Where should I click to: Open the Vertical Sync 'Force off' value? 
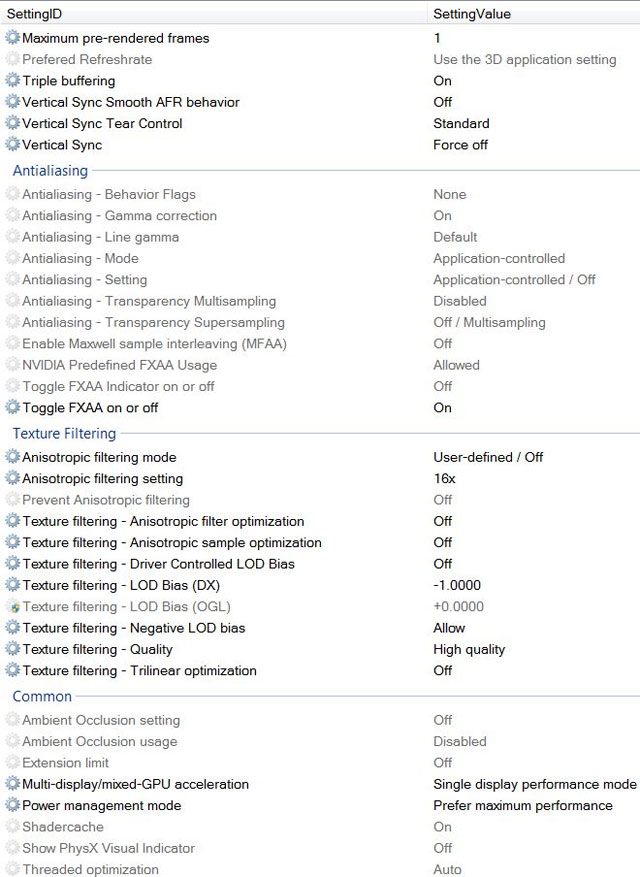click(460, 145)
